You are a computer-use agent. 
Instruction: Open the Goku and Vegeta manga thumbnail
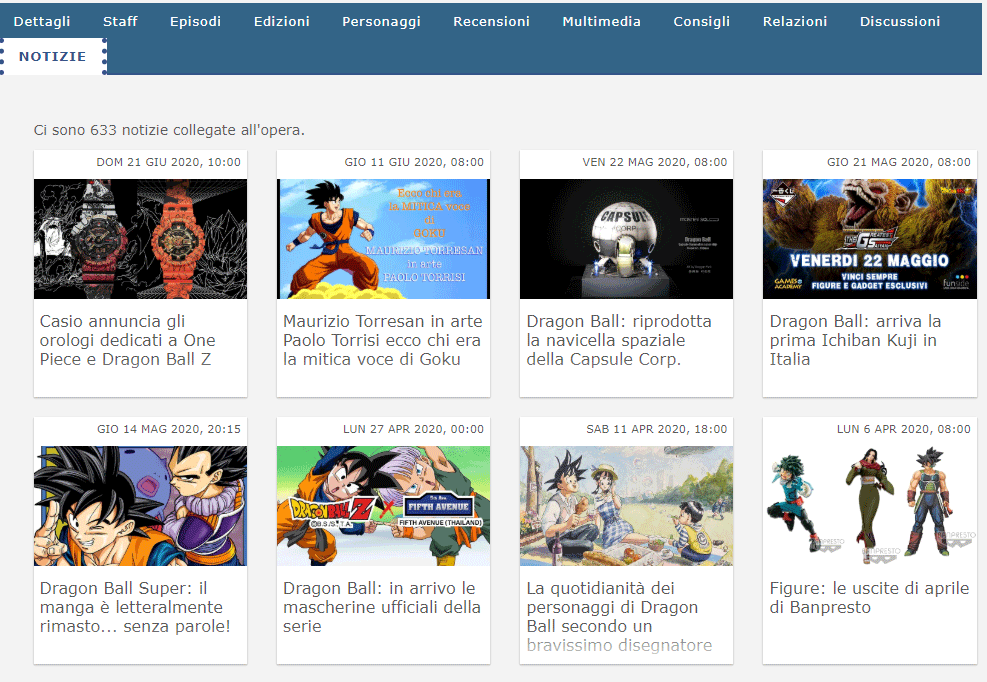[140, 506]
